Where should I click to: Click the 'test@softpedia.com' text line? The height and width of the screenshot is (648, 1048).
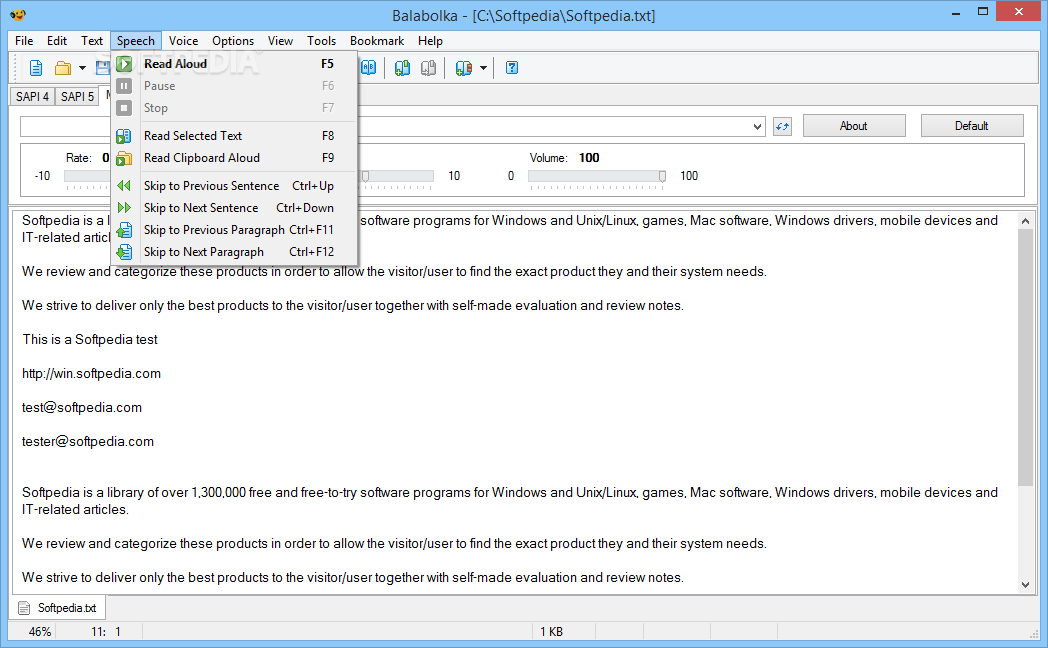click(82, 408)
